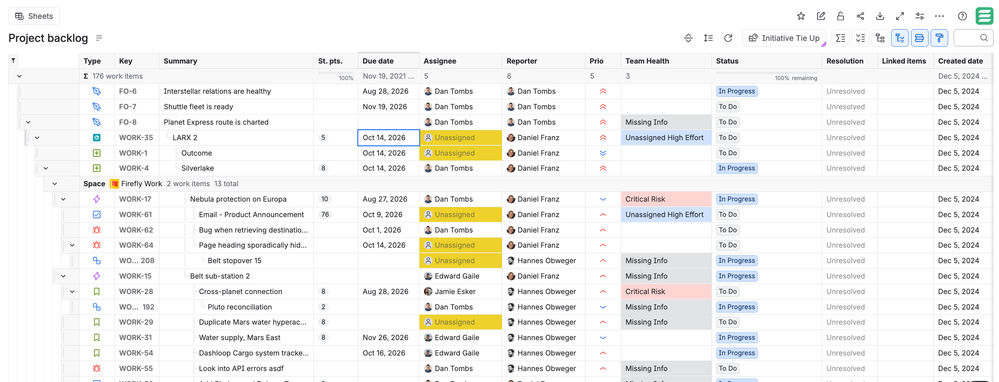
Task: Open the help question mark icon
Action: [x=962, y=17]
